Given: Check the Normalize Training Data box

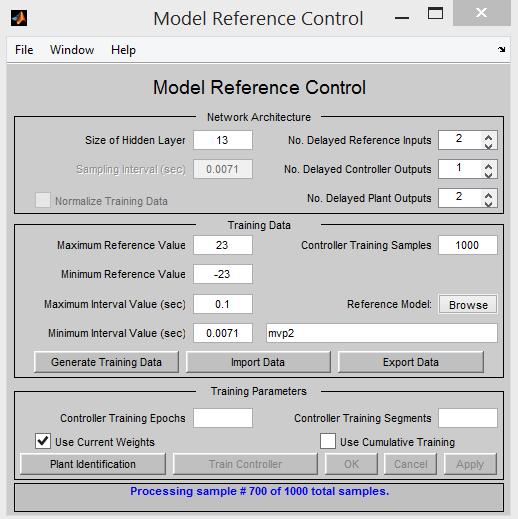Looking at the screenshot, I should (43, 200).
